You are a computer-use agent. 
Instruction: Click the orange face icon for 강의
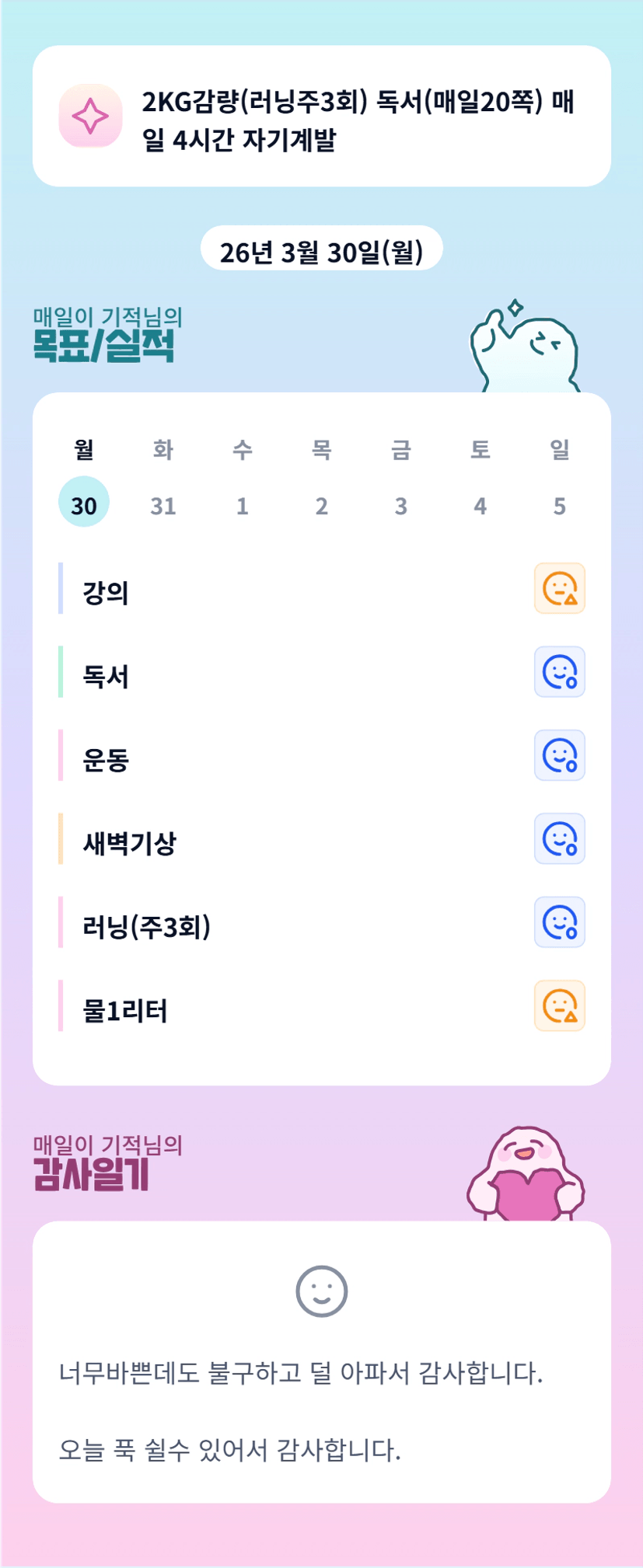(x=559, y=588)
